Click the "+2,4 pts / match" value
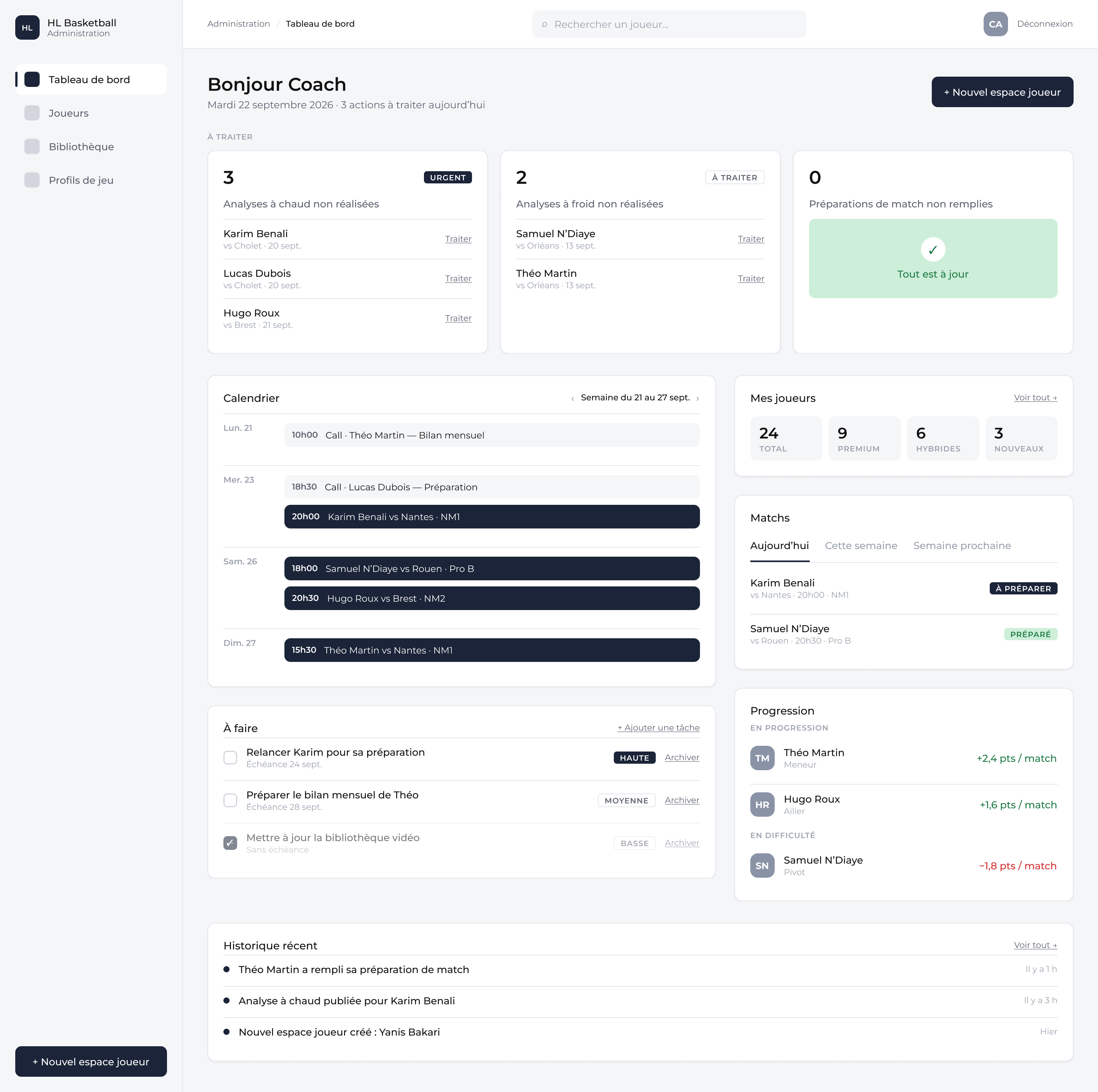The width and height of the screenshot is (1098, 1092). [x=1017, y=758]
